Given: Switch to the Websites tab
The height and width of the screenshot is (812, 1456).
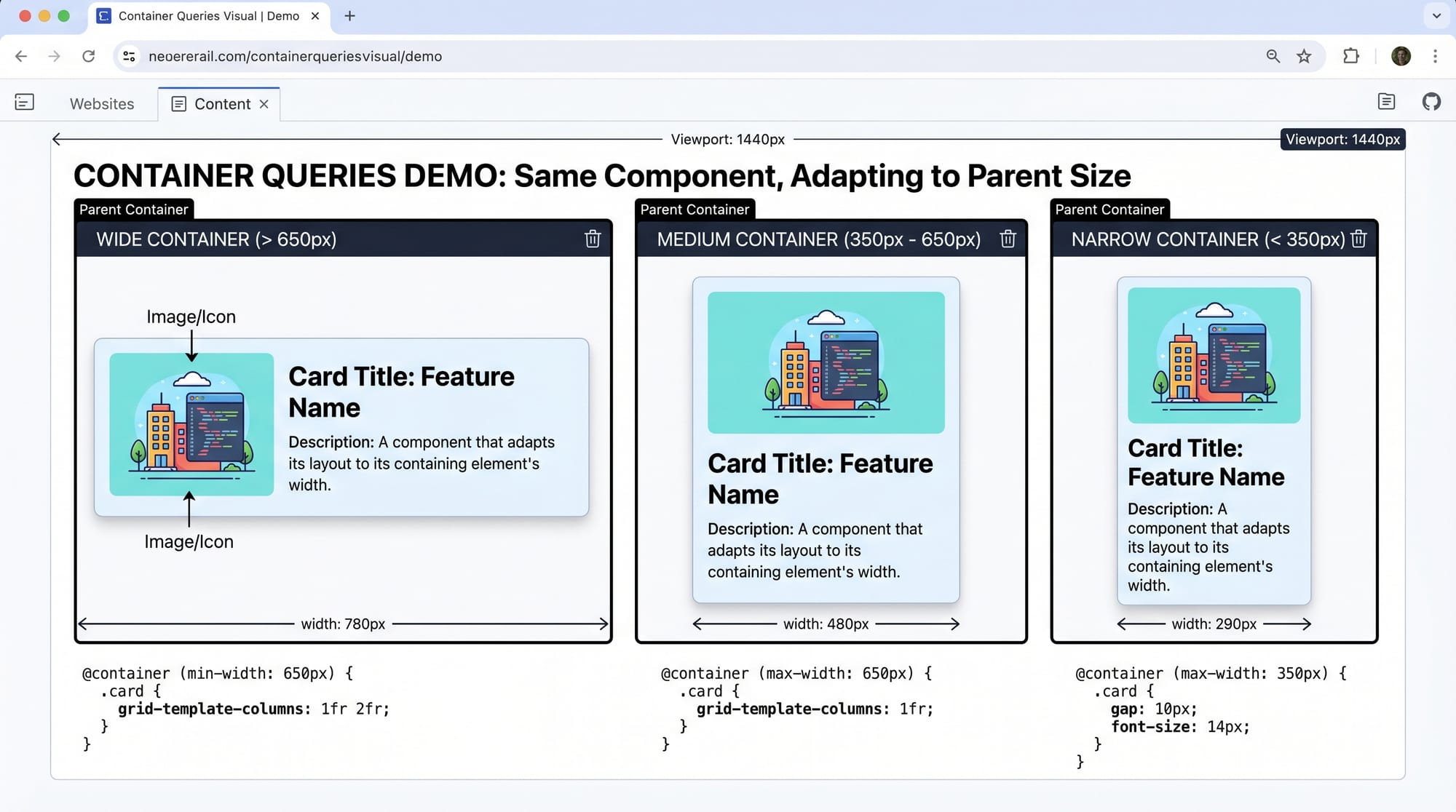Looking at the screenshot, I should (101, 103).
